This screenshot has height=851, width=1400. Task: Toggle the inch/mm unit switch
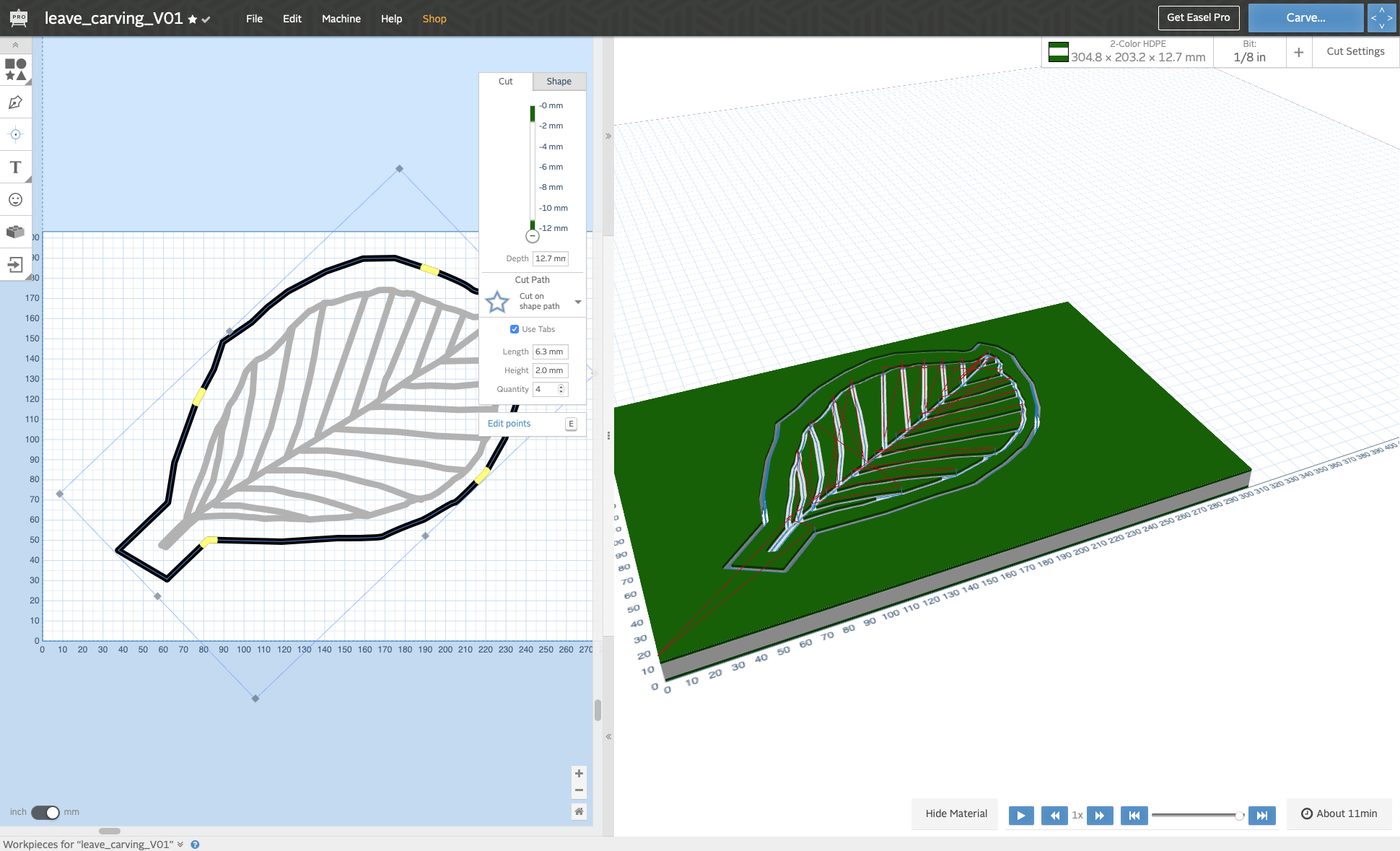(45, 812)
